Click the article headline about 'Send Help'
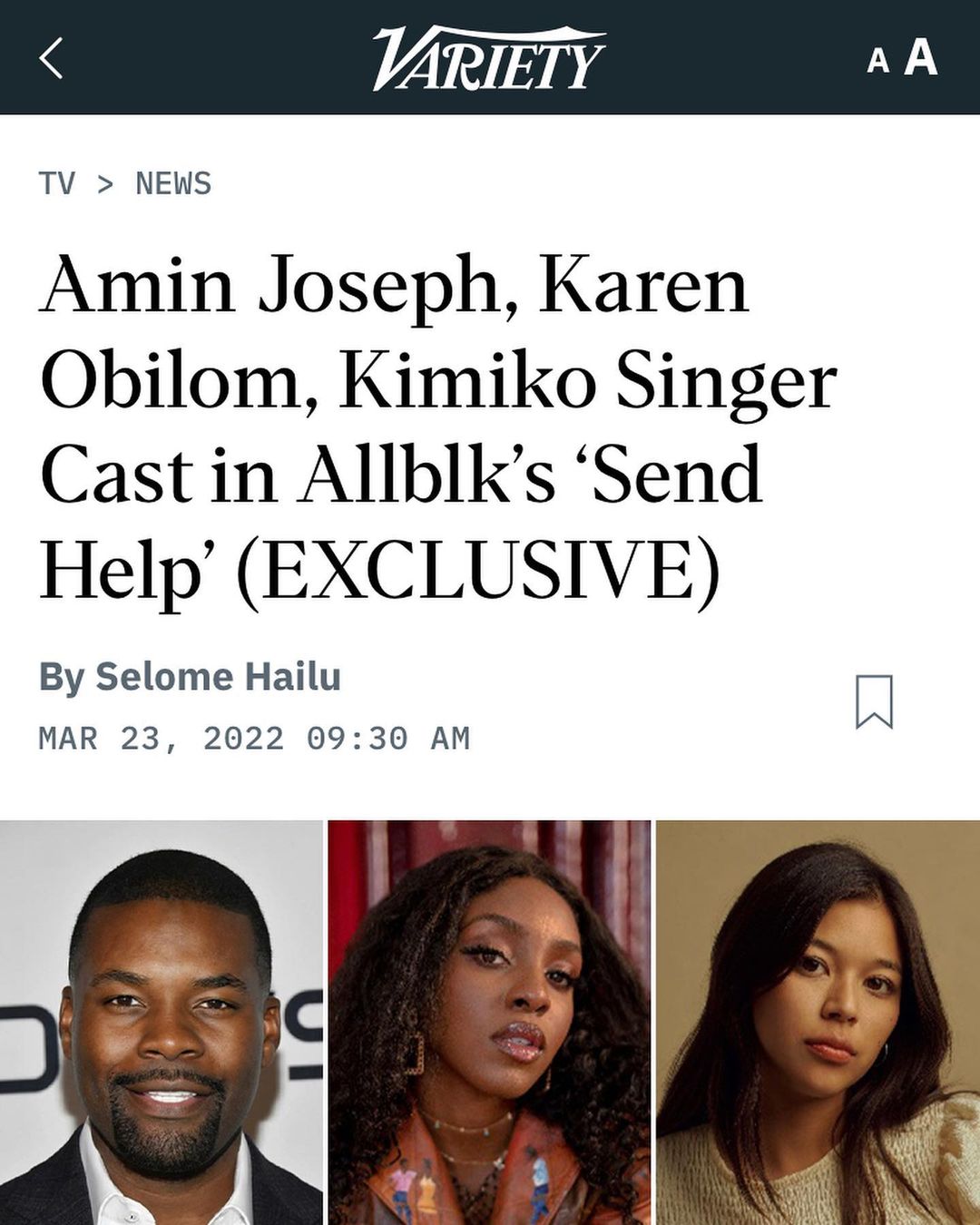 coord(437,426)
